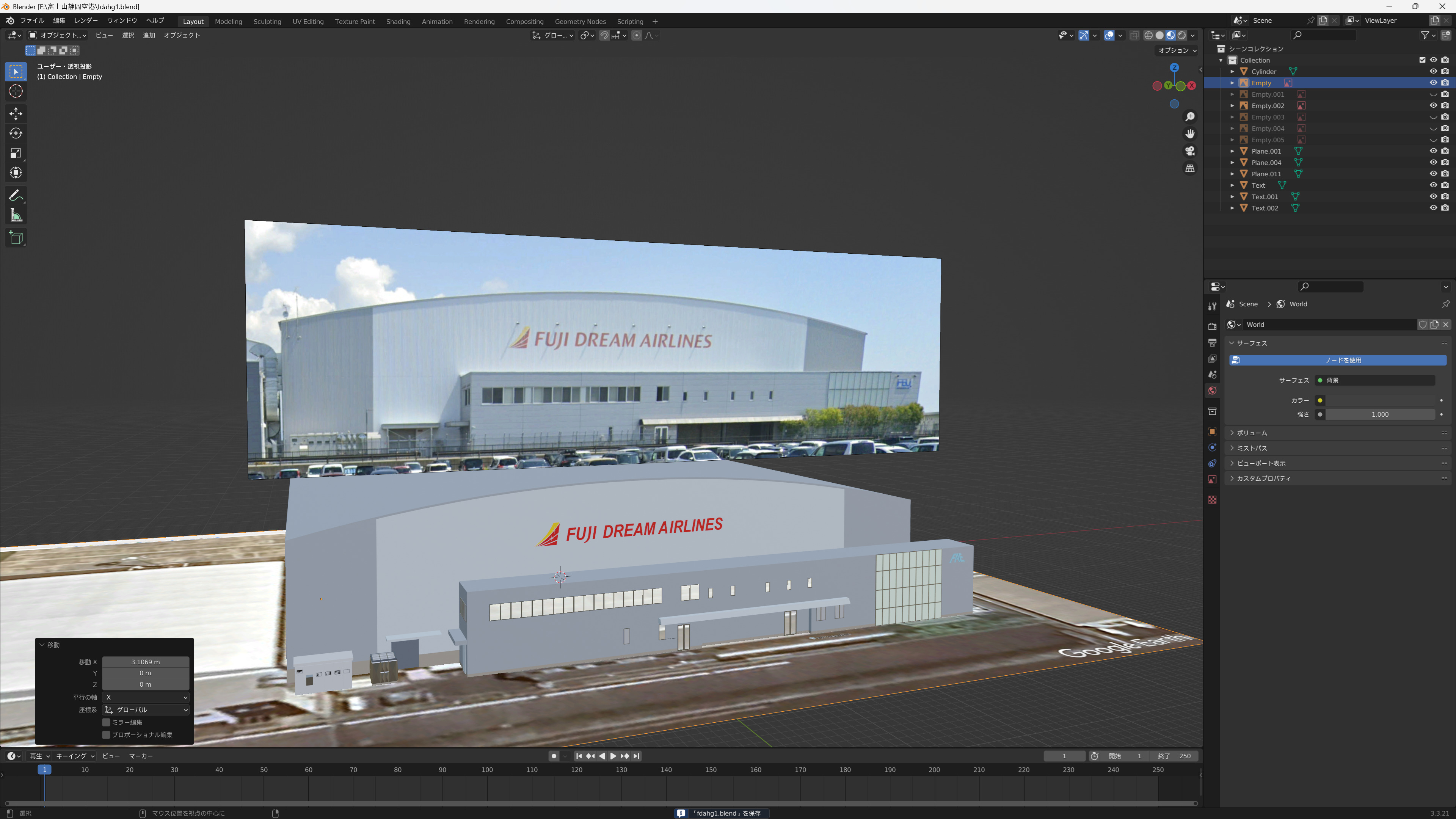Viewport: 1456px width, 819px height.
Task: Enable the プロポーショナル編集 checkbox
Action: 106,735
